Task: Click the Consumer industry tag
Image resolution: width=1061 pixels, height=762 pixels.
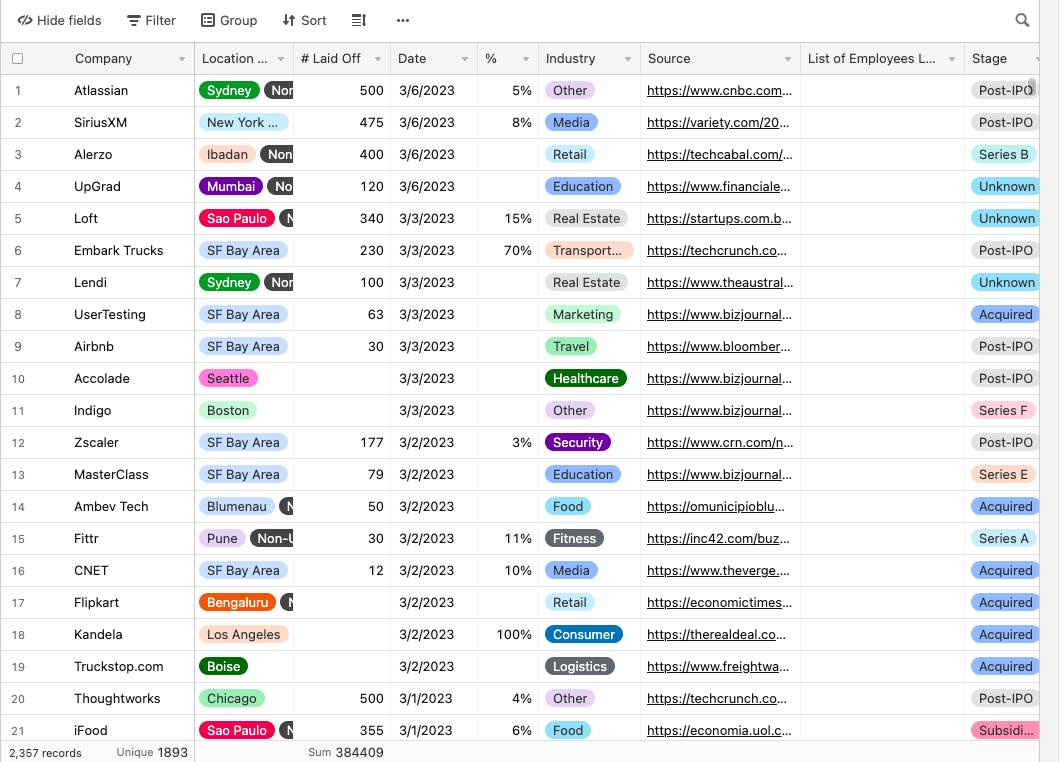Action: [583, 635]
